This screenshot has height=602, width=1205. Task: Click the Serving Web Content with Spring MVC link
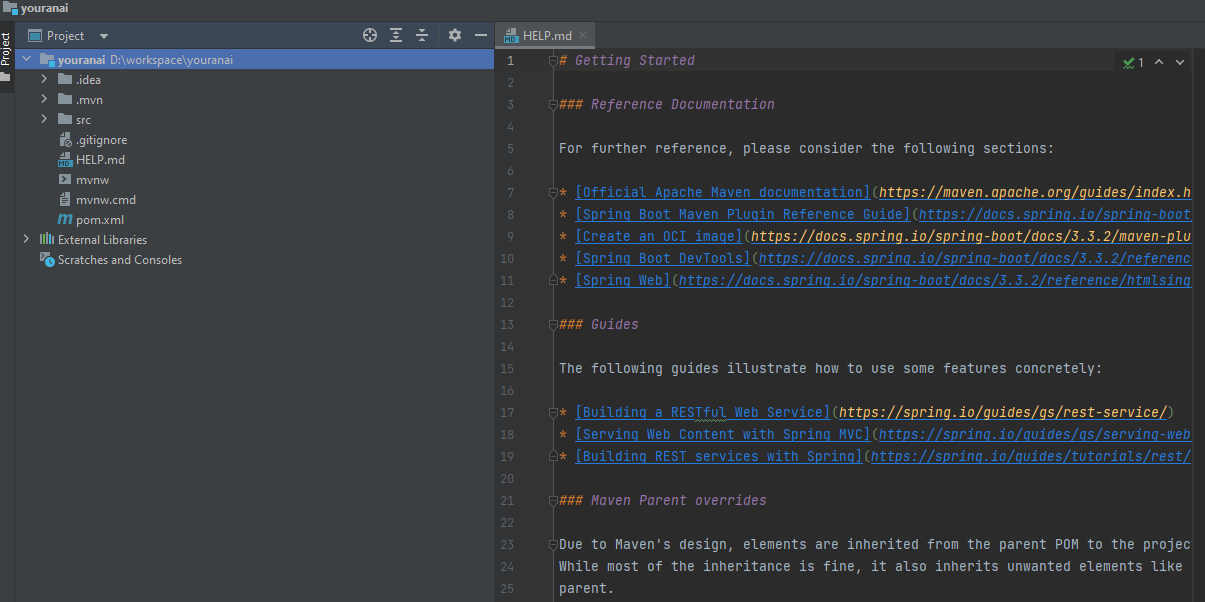click(x=723, y=435)
